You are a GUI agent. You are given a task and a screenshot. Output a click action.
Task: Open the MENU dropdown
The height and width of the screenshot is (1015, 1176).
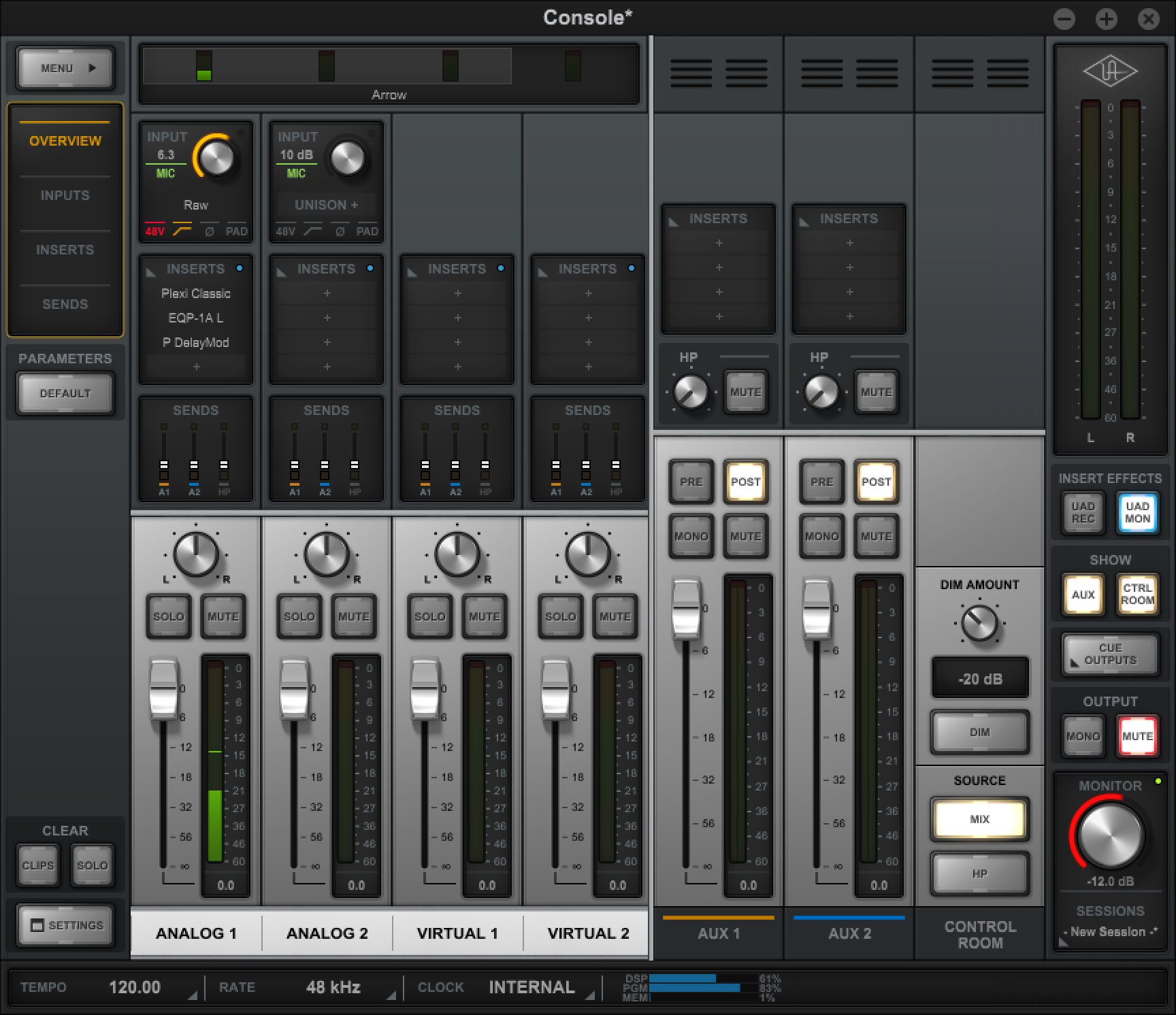pyautogui.click(x=65, y=68)
